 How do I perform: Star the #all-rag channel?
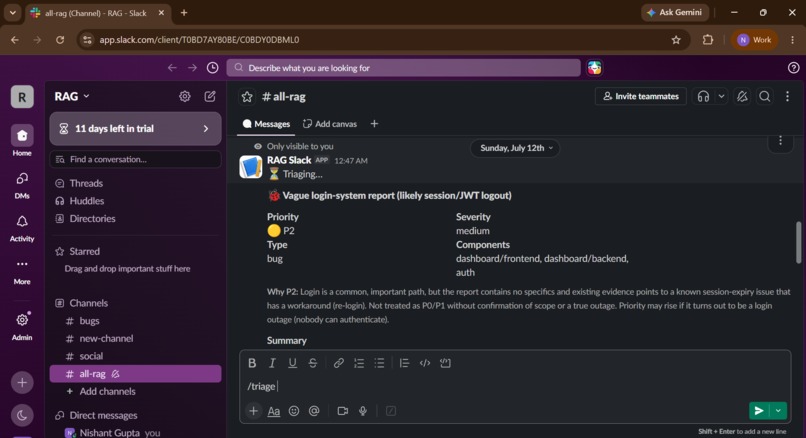point(247,97)
